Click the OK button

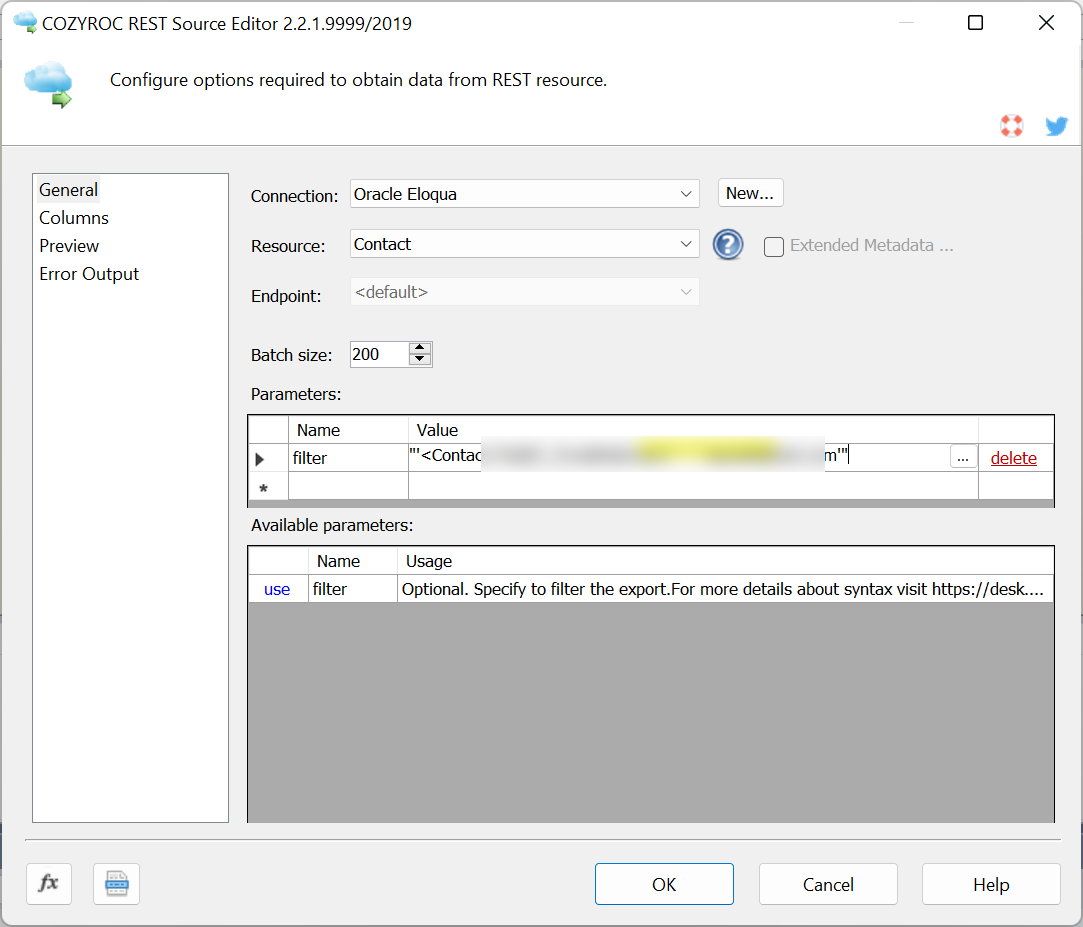point(664,884)
